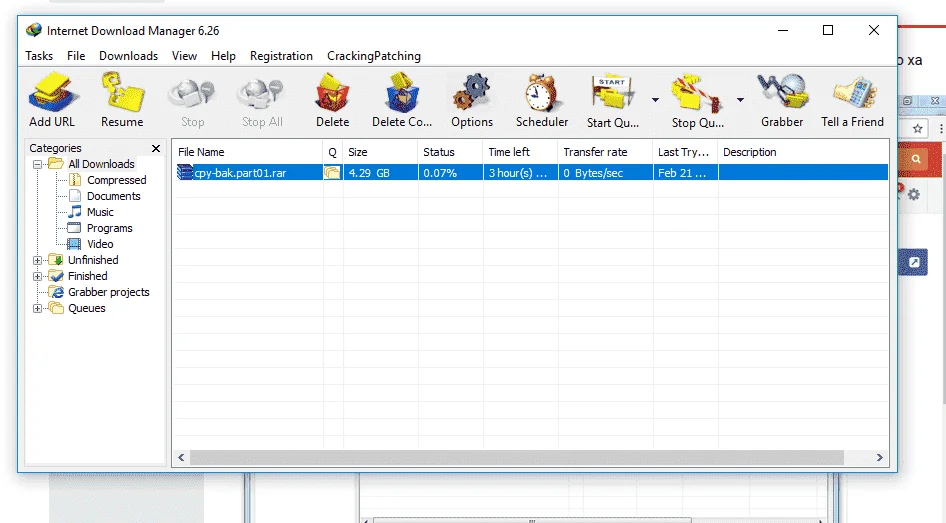Image resolution: width=946 pixels, height=523 pixels.
Task: Select Grabber projects in tree
Action: coord(109,292)
